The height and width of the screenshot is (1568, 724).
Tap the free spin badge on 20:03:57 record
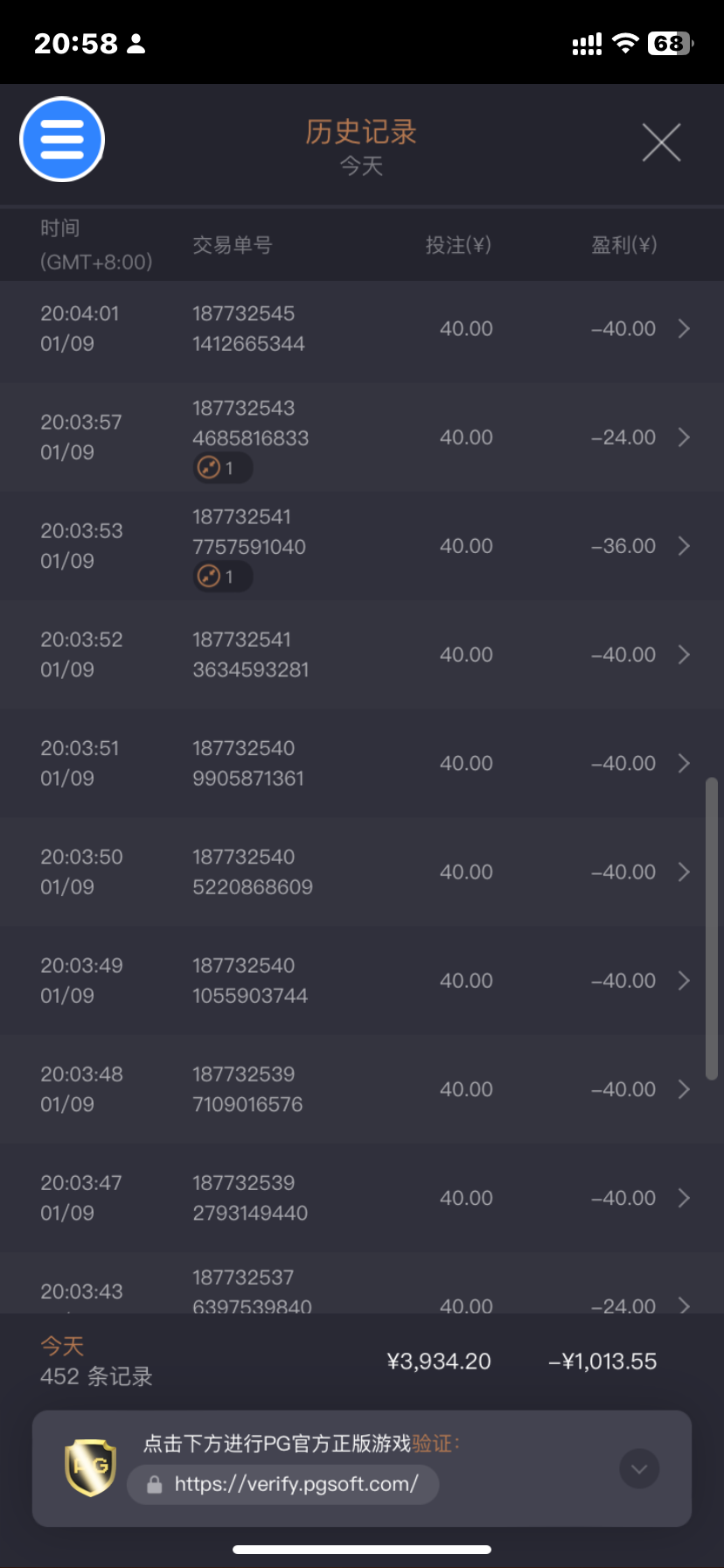[x=222, y=468]
